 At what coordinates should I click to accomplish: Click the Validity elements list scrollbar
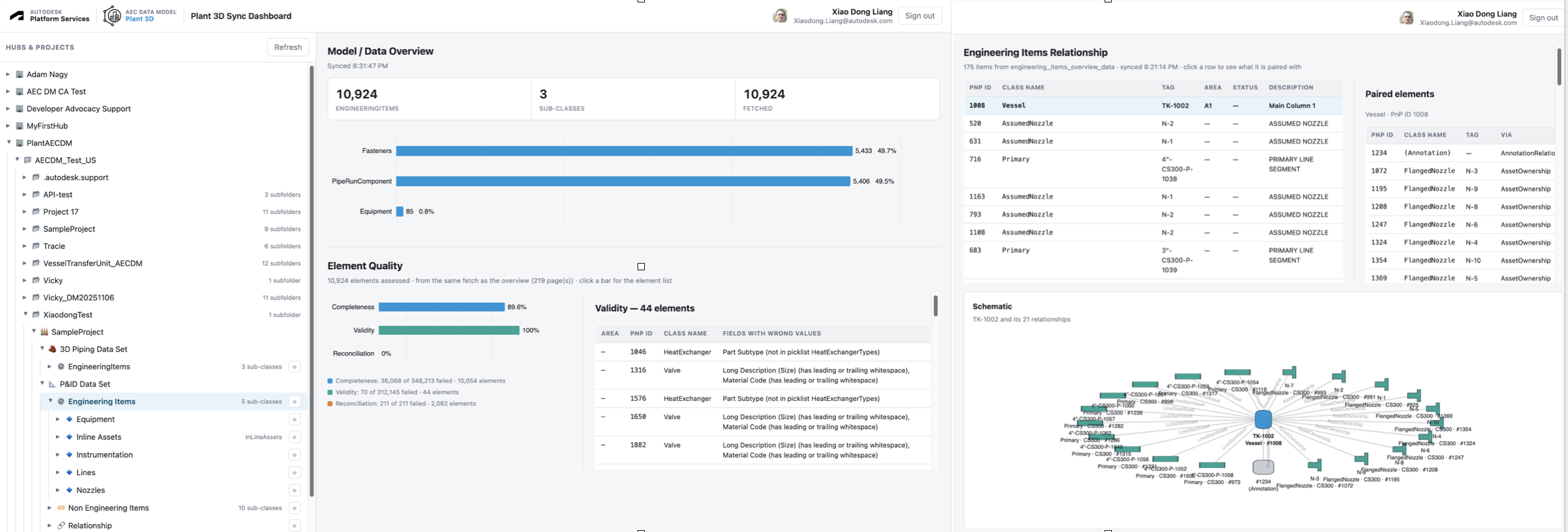(x=936, y=306)
